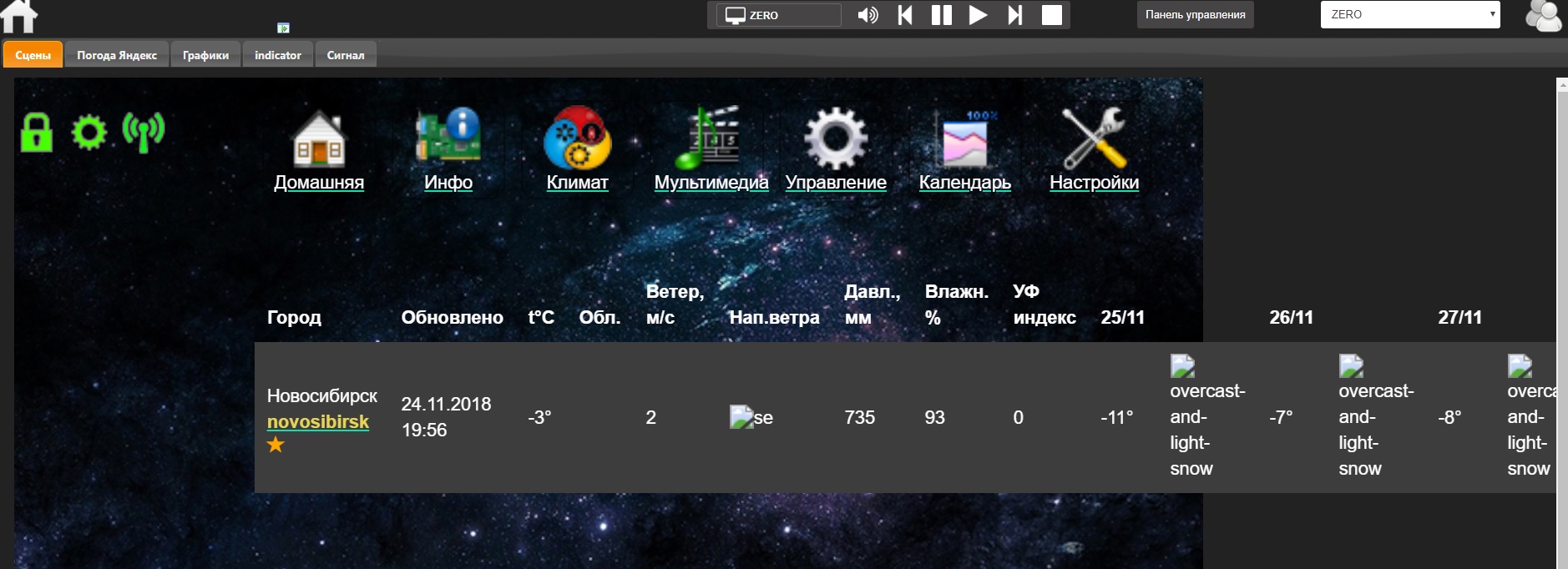Click the vertical scrollbar up arrow

(1562, 84)
